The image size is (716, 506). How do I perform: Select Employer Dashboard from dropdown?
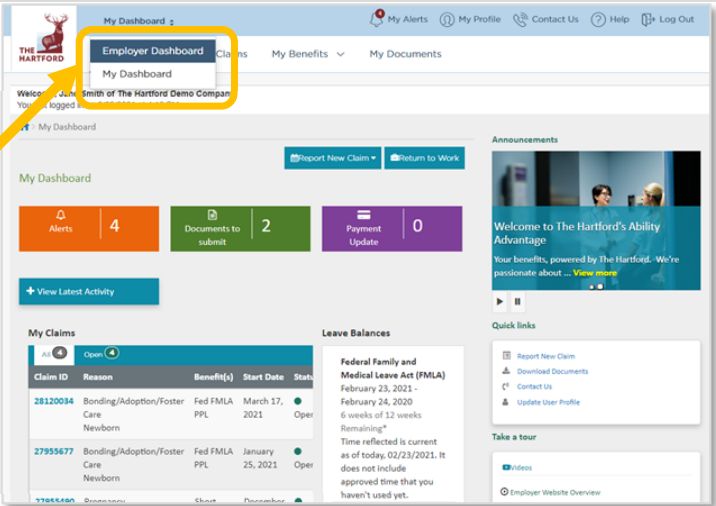(153, 51)
